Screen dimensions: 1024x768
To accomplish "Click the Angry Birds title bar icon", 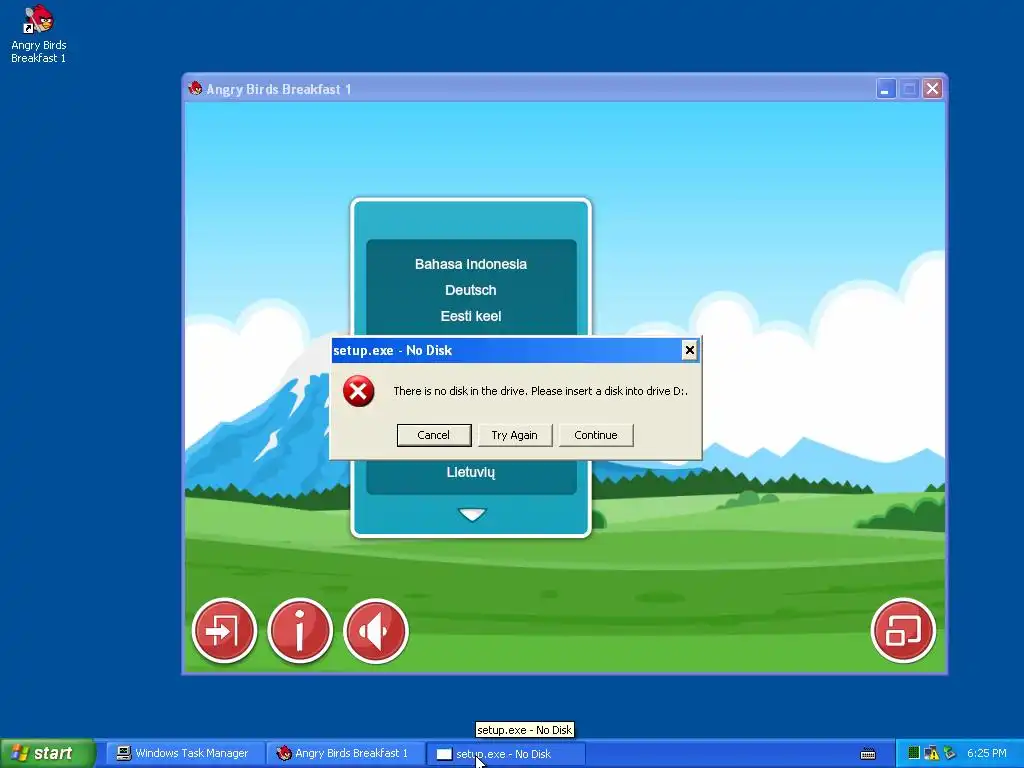I will [x=195, y=88].
